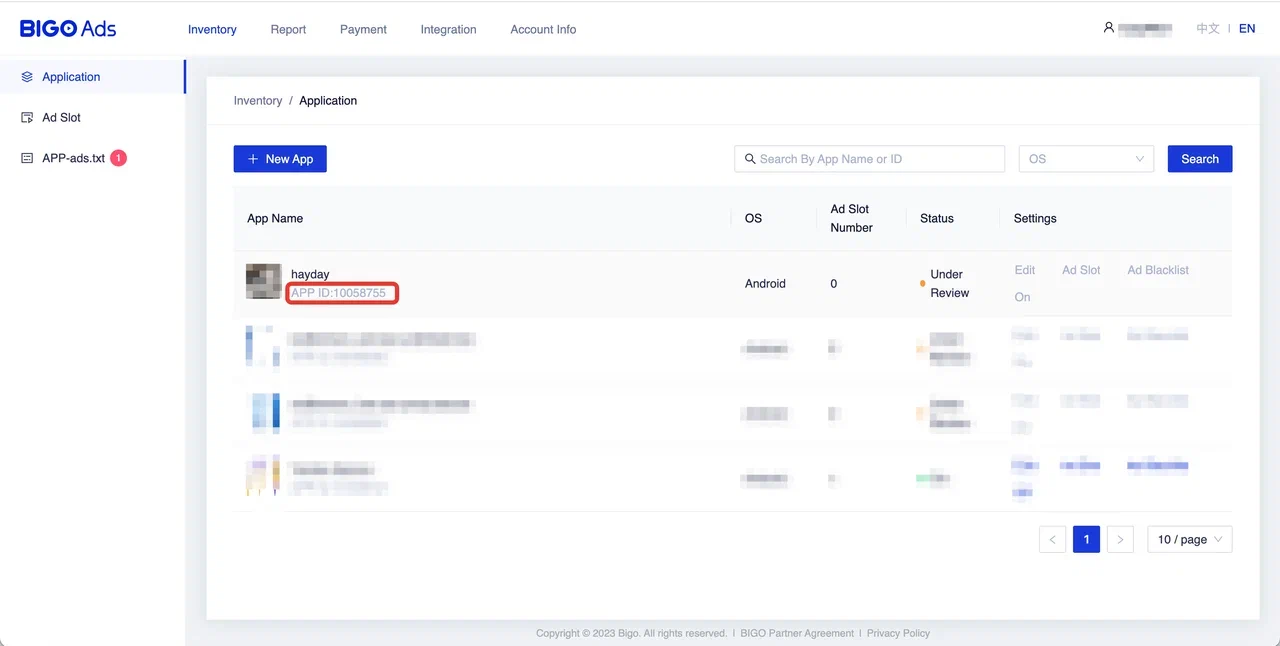Click the BIGO Ads logo
The image size is (1280, 646).
(x=68, y=29)
